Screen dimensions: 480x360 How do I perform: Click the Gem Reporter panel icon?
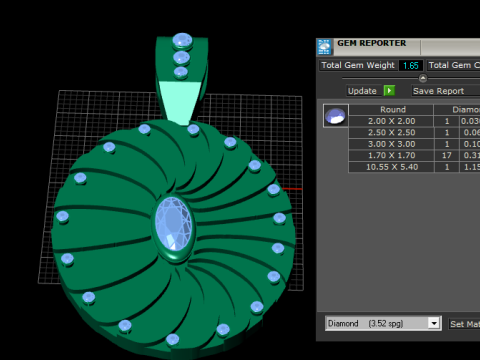(x=324, y=47)
